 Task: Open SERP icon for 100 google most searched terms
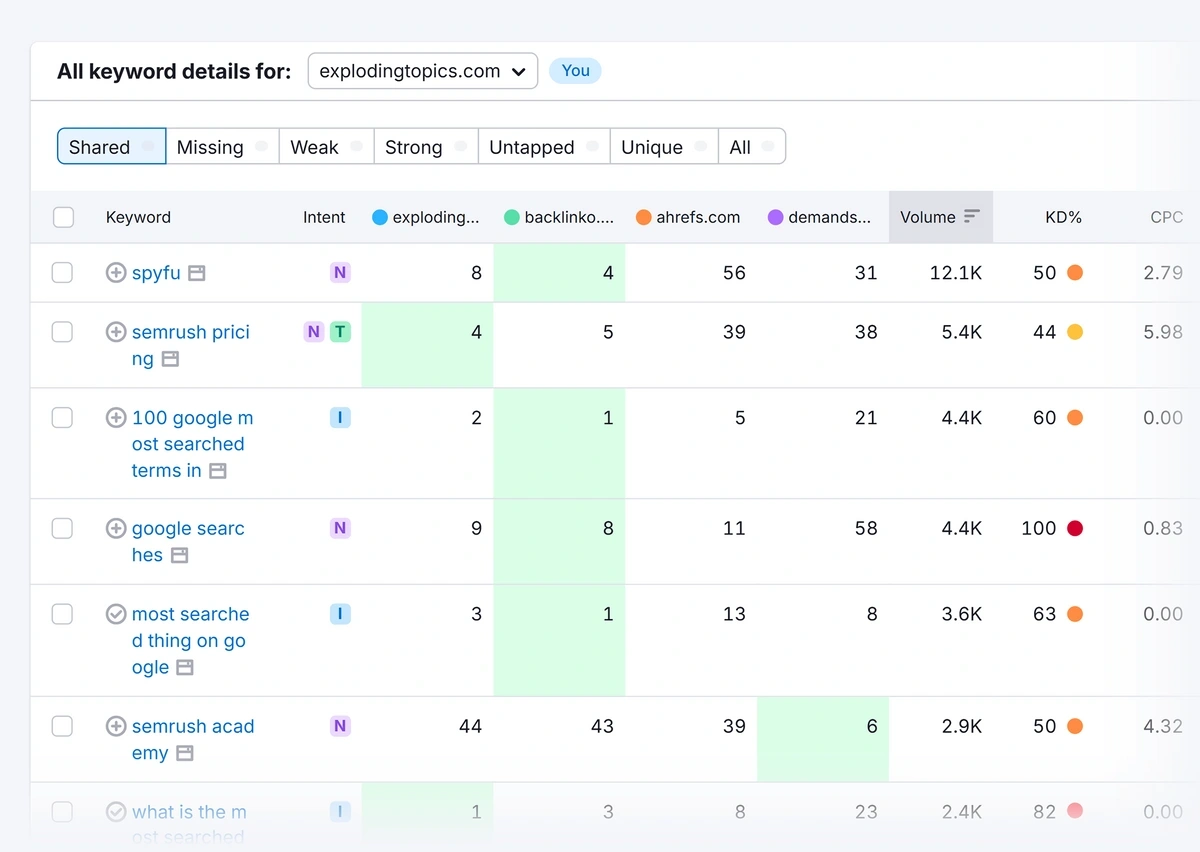tap(218, 471)
